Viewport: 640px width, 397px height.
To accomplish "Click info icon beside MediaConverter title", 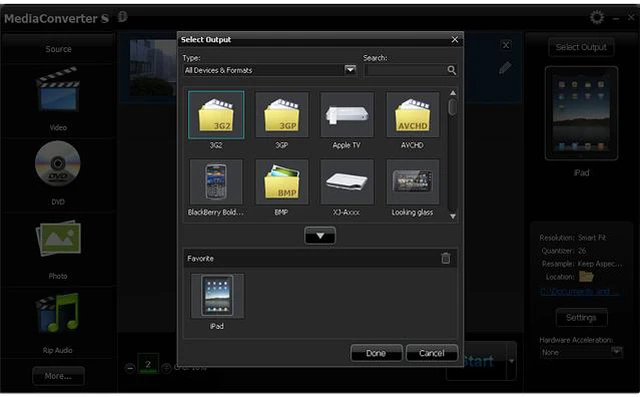I will 122,17.
